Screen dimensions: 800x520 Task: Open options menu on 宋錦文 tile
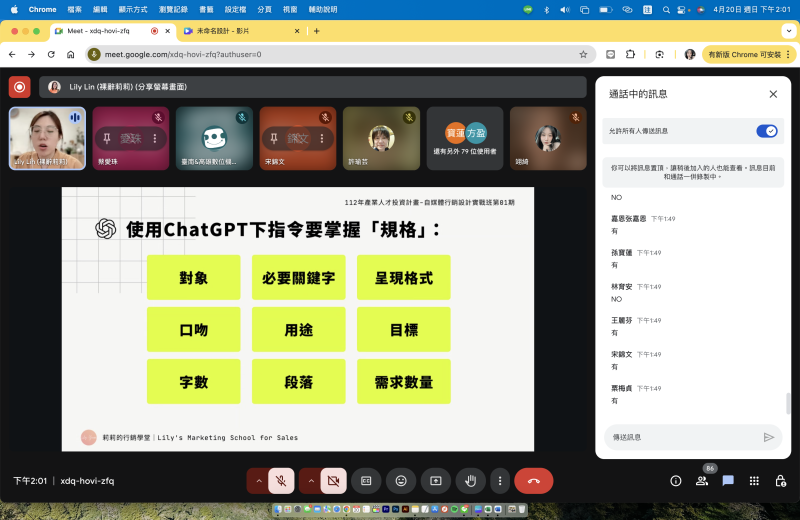coord(322,138)
